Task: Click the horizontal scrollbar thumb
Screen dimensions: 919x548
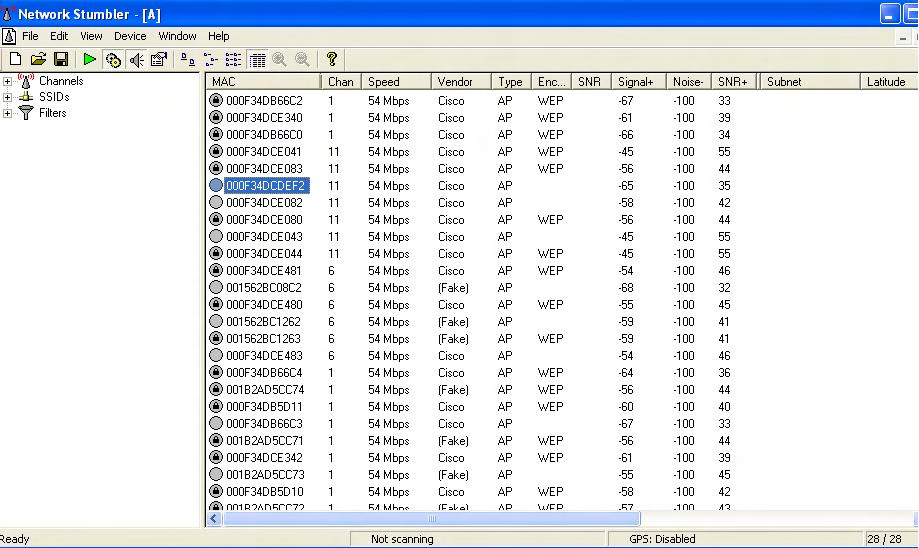Action: point(431,519)
